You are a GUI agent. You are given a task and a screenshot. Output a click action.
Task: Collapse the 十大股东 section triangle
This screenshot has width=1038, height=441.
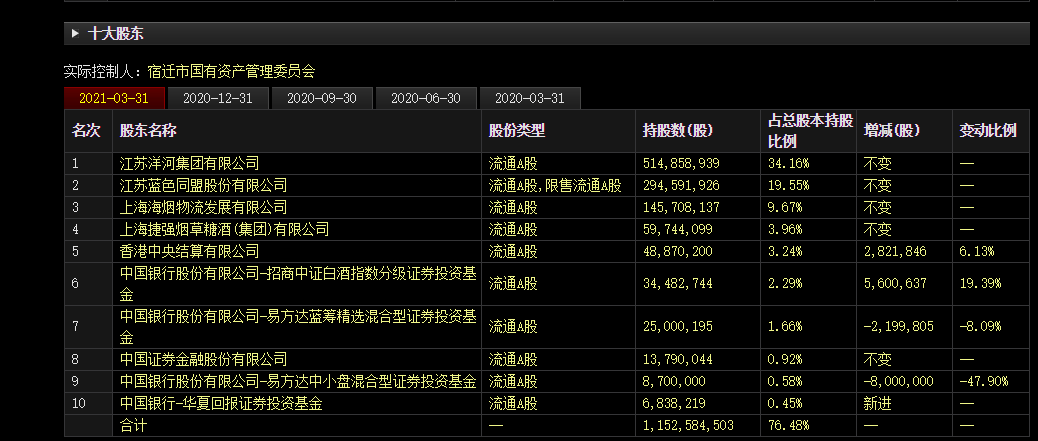click(74, 33)
